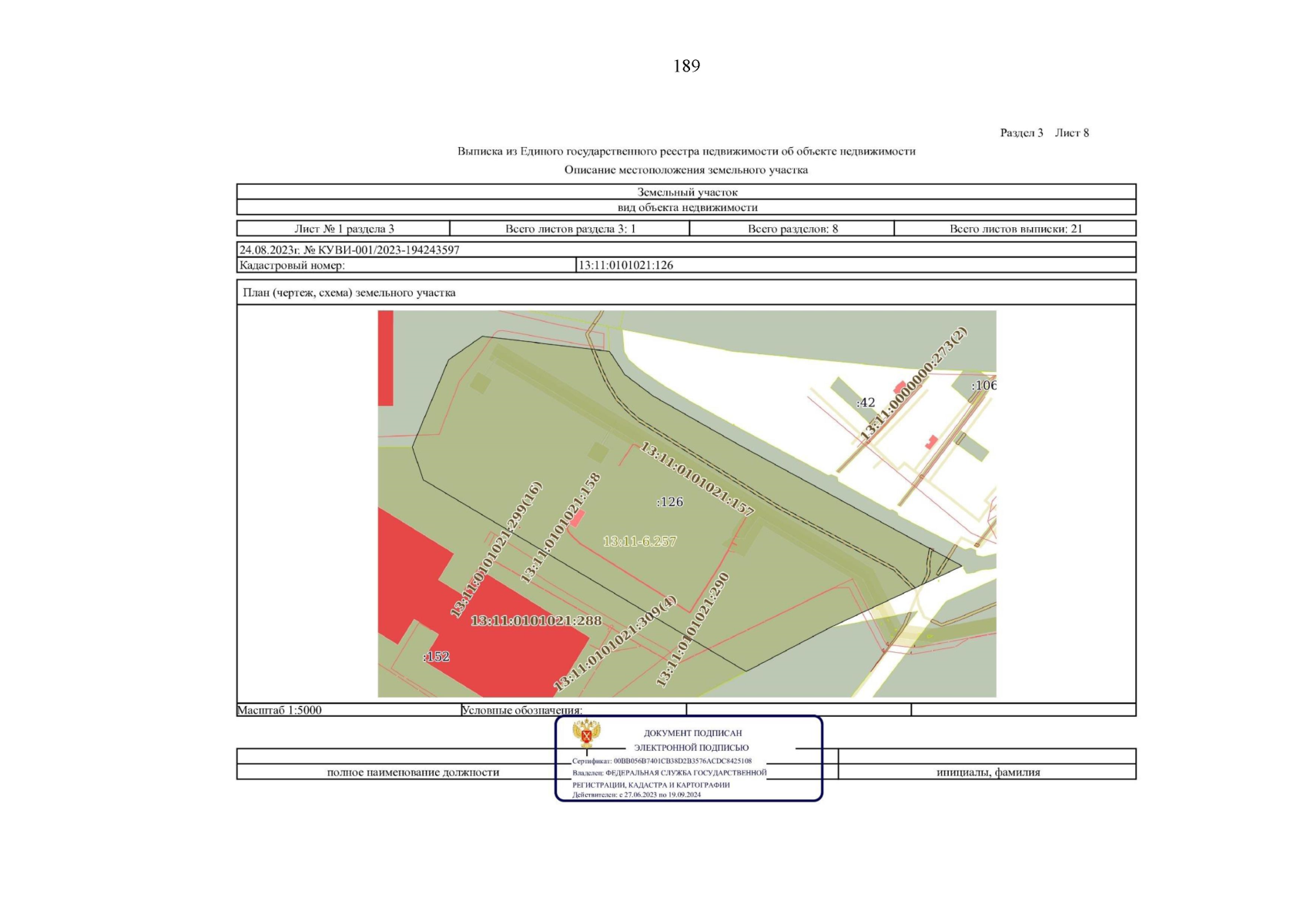Viewport: 1307px width, 924px height.
Task: Select cadastral number value 13:11:0101021:126 in table
Action: (x=625, y=265)
